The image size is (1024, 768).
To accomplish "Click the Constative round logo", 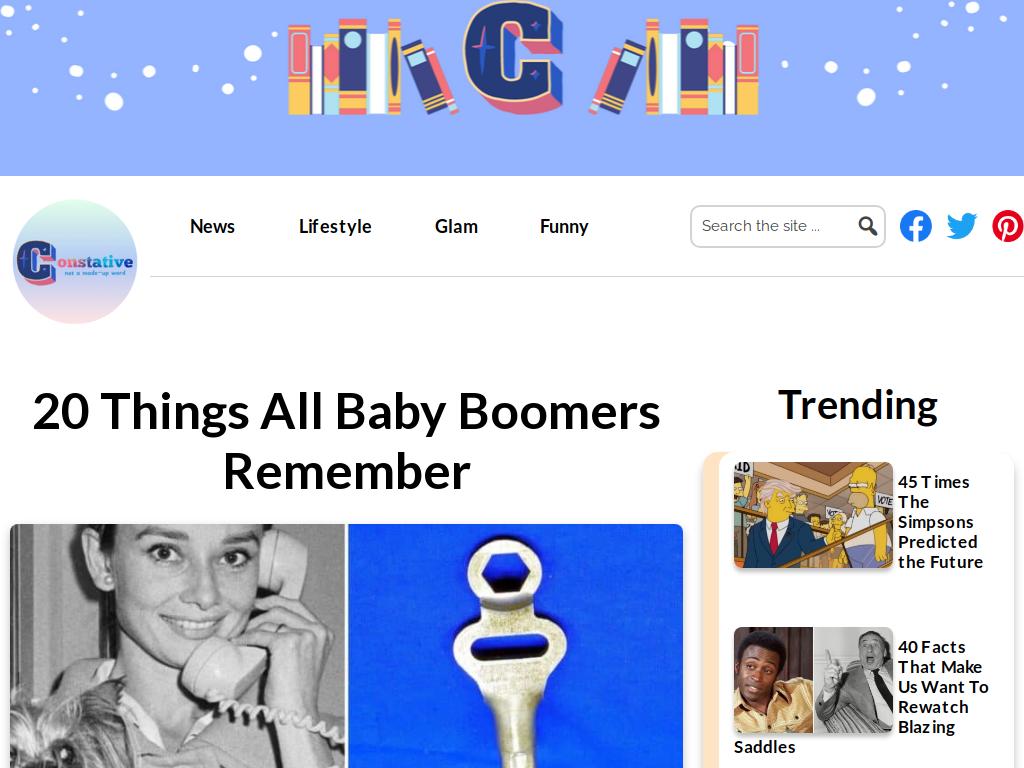I will pos(75,261).
